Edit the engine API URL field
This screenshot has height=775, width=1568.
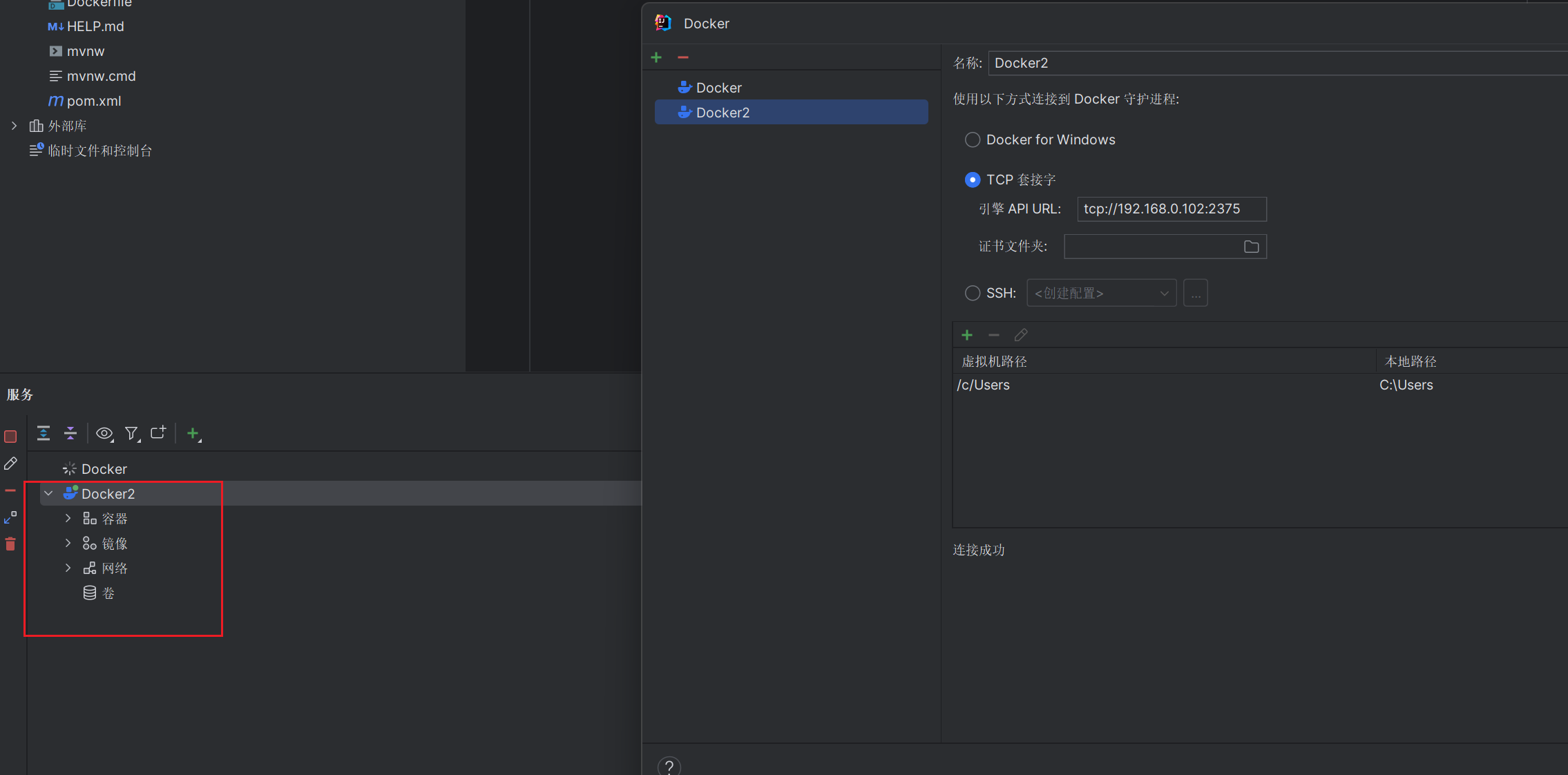click(1172, 209)
